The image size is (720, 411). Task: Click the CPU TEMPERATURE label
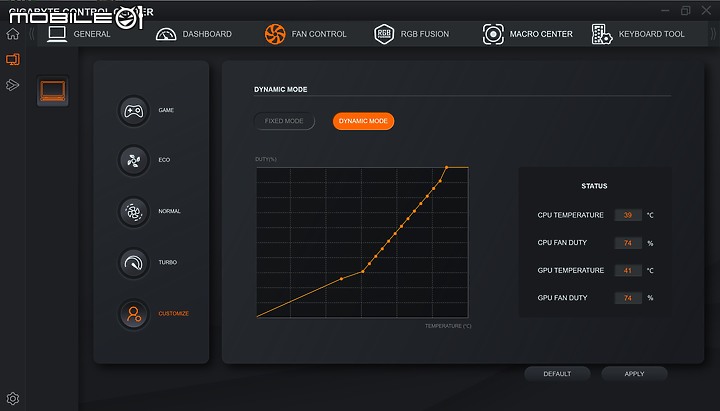click(570, 215)
